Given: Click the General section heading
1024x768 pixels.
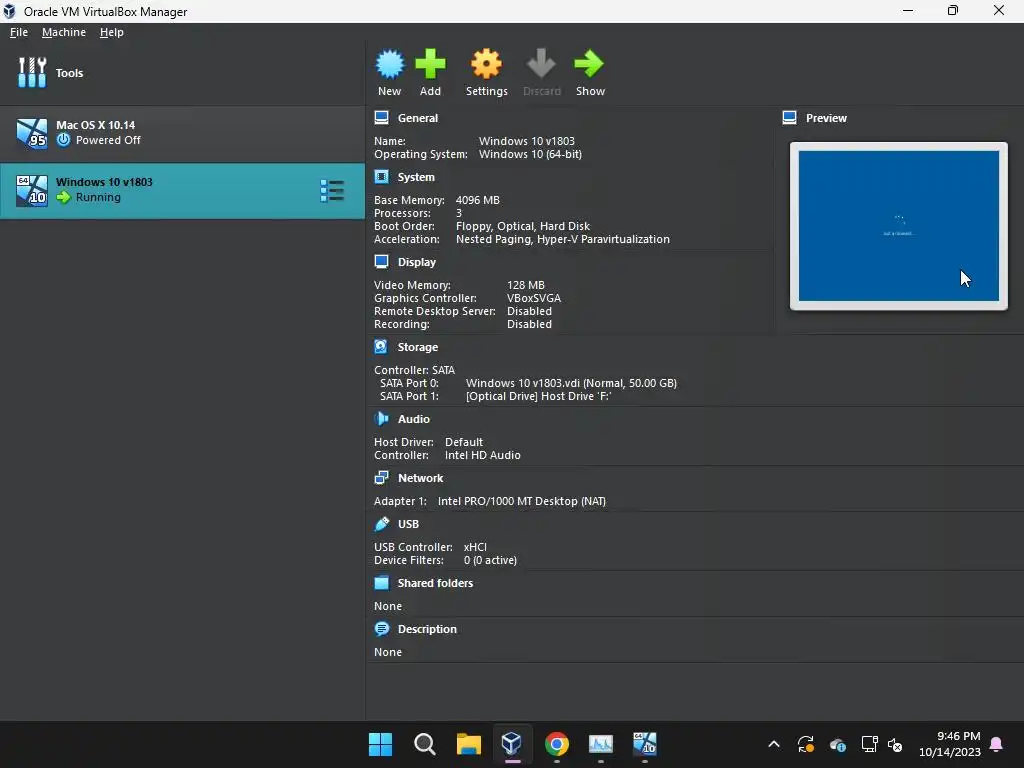Looking at the screenshot, I should tap(418, 118).
